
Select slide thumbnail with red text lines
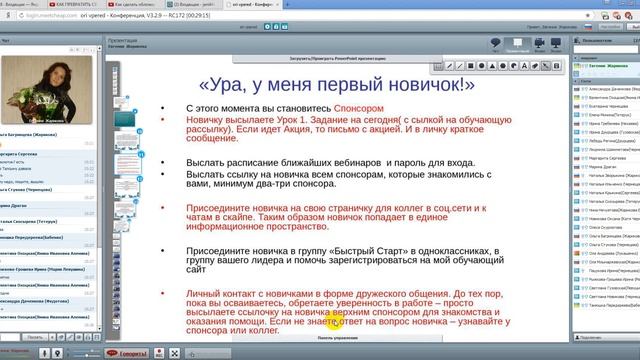tap(128, 164)
